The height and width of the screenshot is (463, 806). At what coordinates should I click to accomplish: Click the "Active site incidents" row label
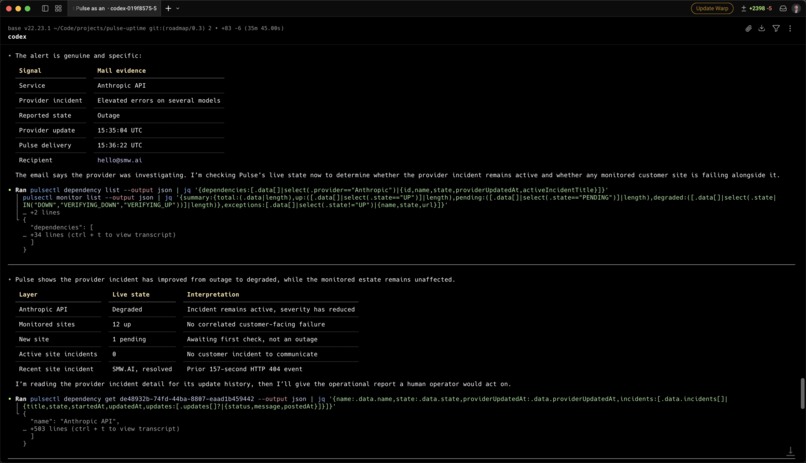[58, 354]
